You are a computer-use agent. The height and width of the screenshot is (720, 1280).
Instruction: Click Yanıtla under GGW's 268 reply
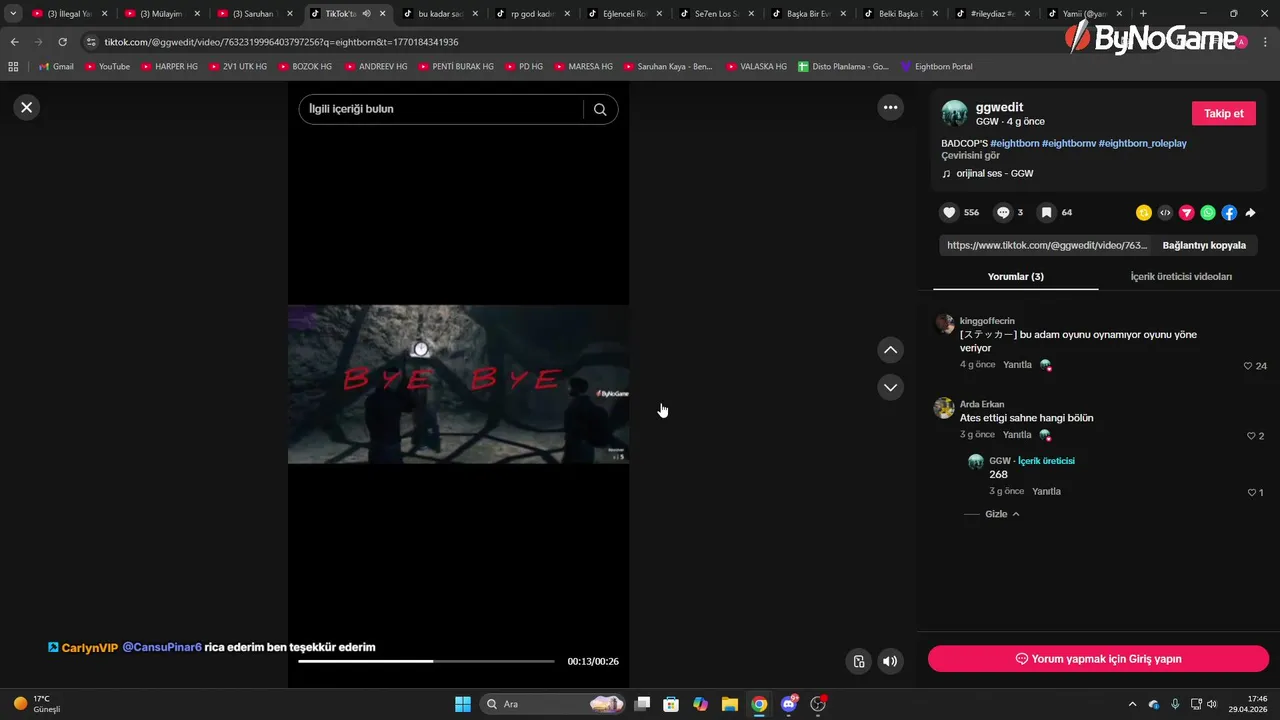(1046, 491)
